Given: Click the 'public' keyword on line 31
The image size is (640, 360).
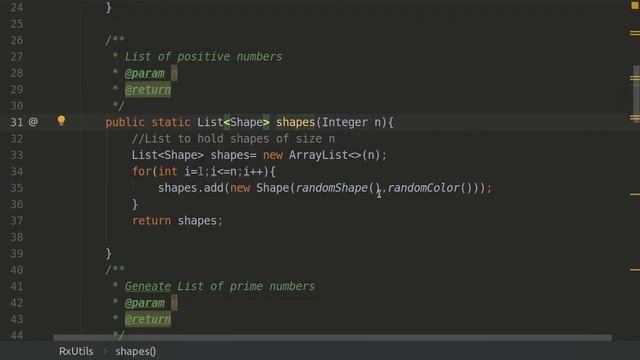Looking at the screenshot, I should pyautogui.click(x=125, y=122).
